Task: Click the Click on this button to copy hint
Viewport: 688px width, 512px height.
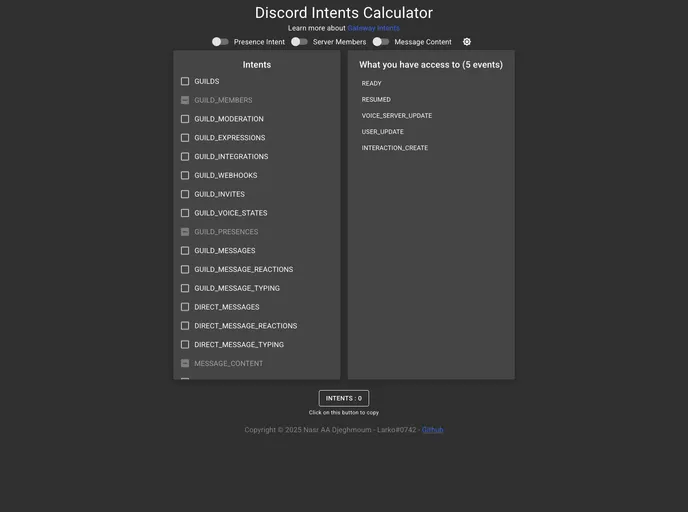Action: [x=344, y=412]
